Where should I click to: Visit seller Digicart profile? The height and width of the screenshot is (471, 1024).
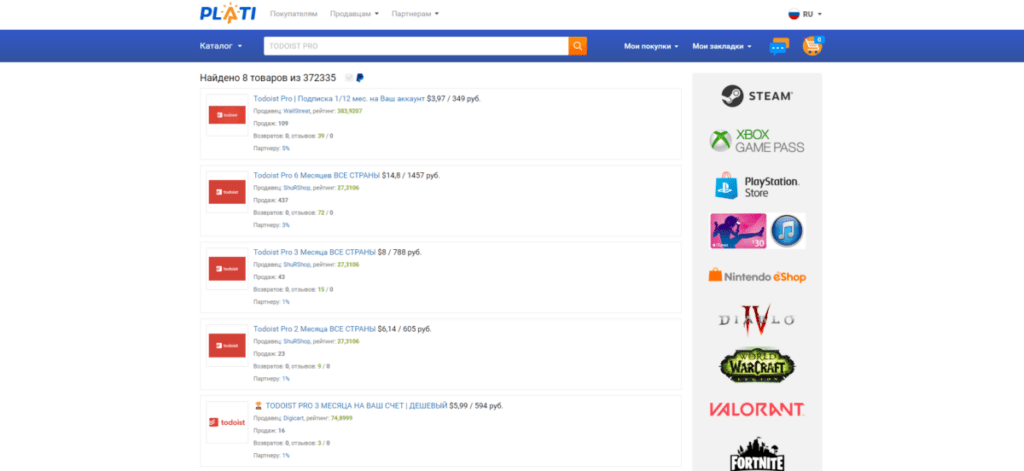[293, 418]
